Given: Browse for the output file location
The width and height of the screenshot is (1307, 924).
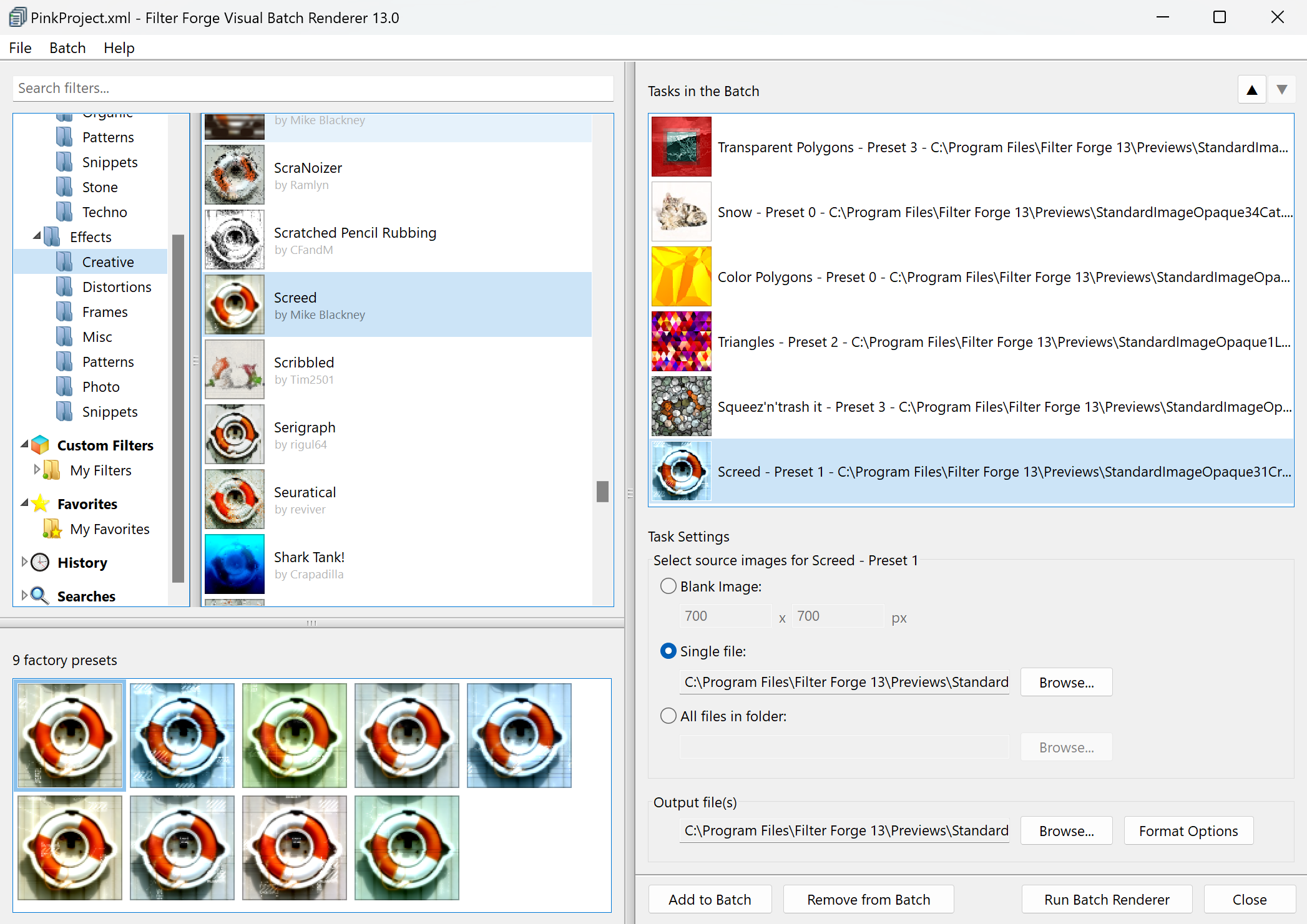Looking at the screenshot, I should pos(1066,830).
